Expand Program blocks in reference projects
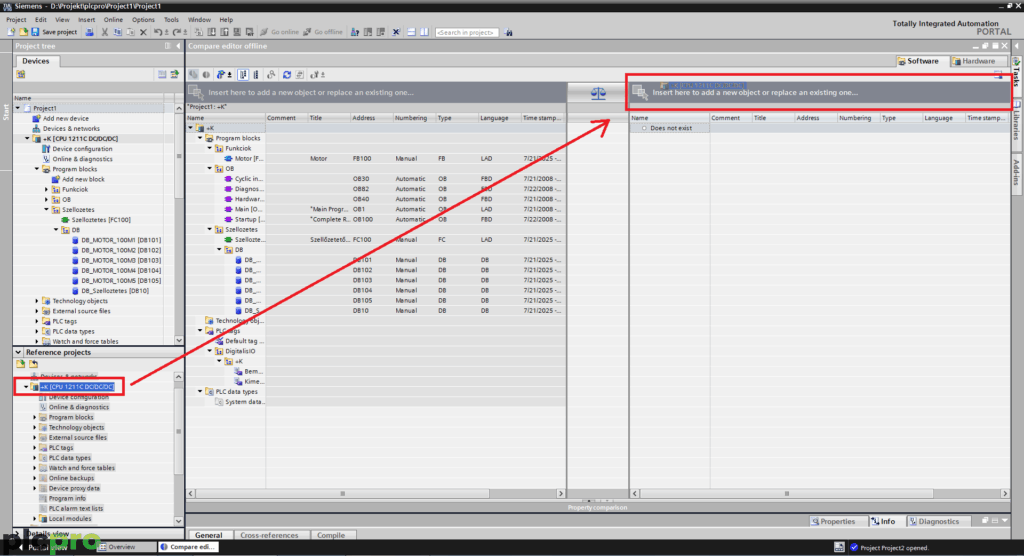 [x=35, y=417]
